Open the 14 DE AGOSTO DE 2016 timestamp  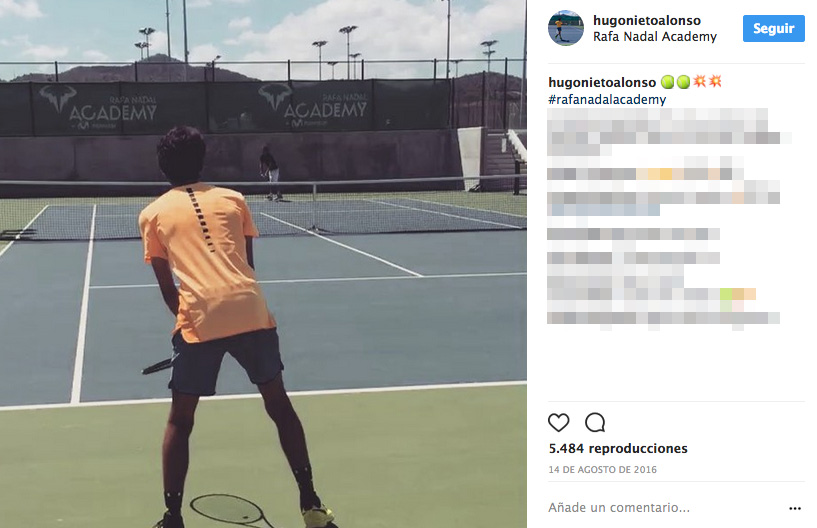pyautogui.click(x=602, y=470)
